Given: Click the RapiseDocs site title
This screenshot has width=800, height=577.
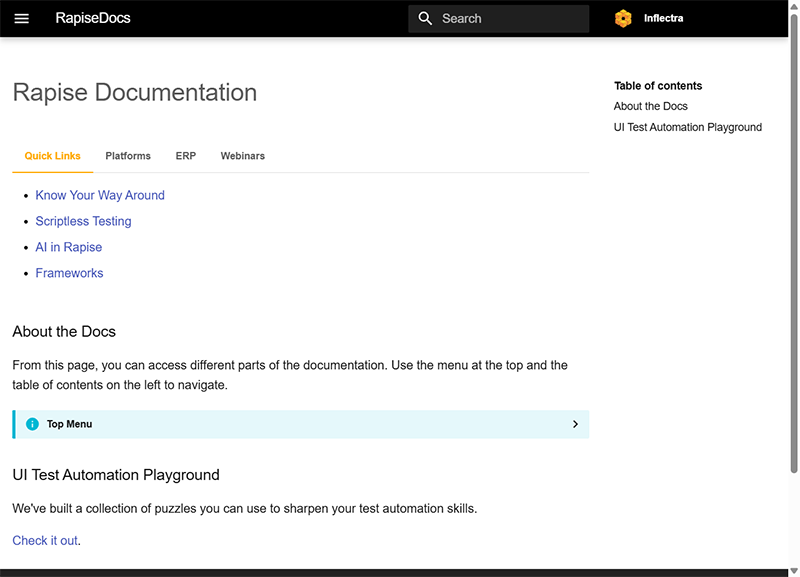Looking at the screenshot, I should 93,18.
